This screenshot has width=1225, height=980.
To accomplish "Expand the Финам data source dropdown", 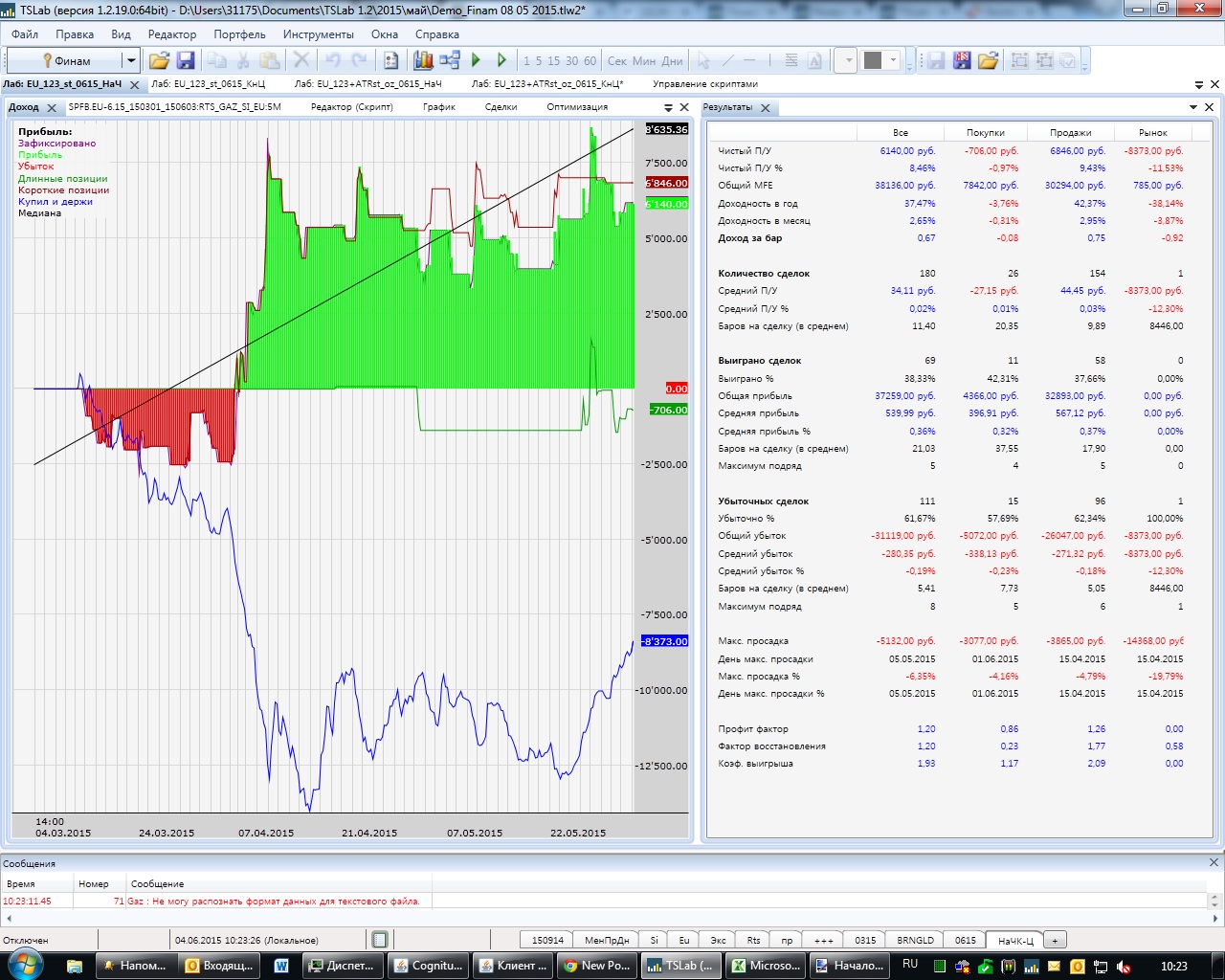I will point(131,60).
